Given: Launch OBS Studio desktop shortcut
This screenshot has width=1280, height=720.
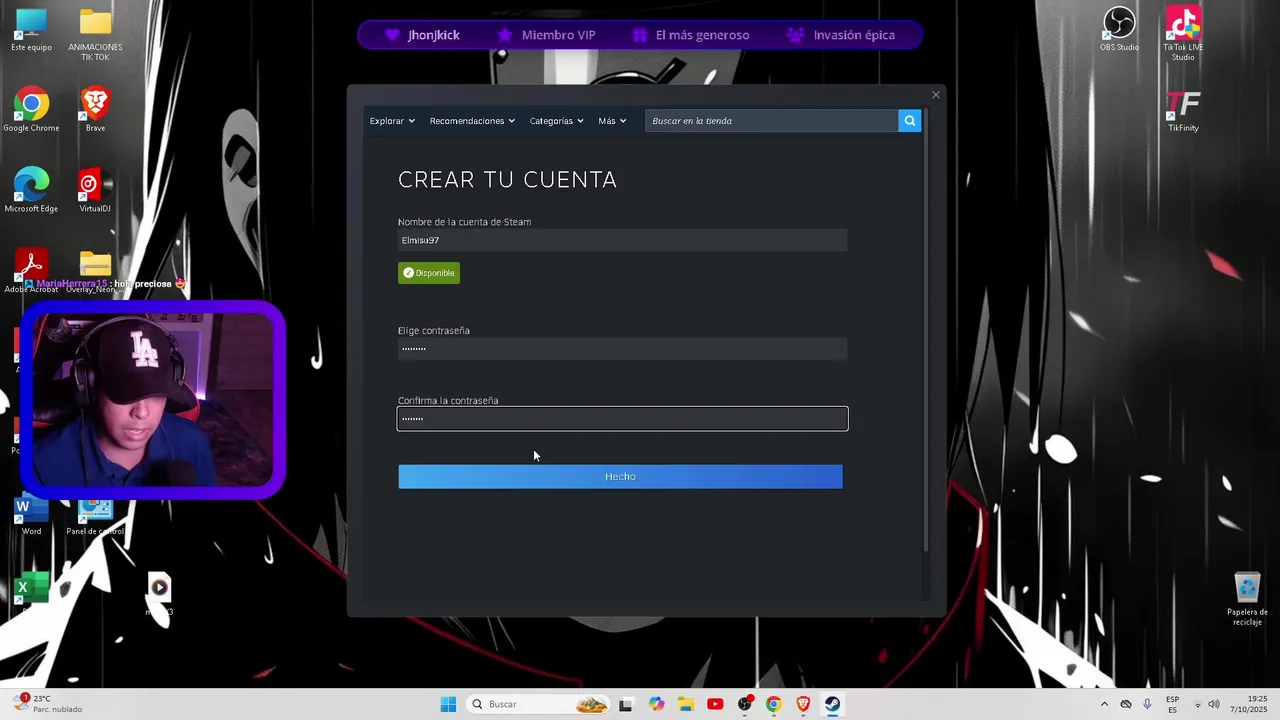Looking at the screenshot, I should pos(1119,30).
